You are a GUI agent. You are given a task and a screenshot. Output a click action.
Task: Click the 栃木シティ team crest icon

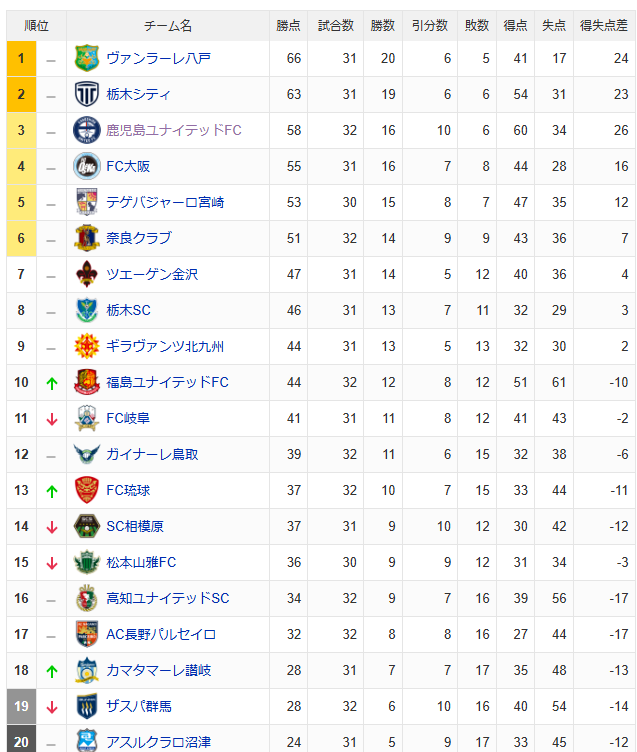click(x=87, y=95)
